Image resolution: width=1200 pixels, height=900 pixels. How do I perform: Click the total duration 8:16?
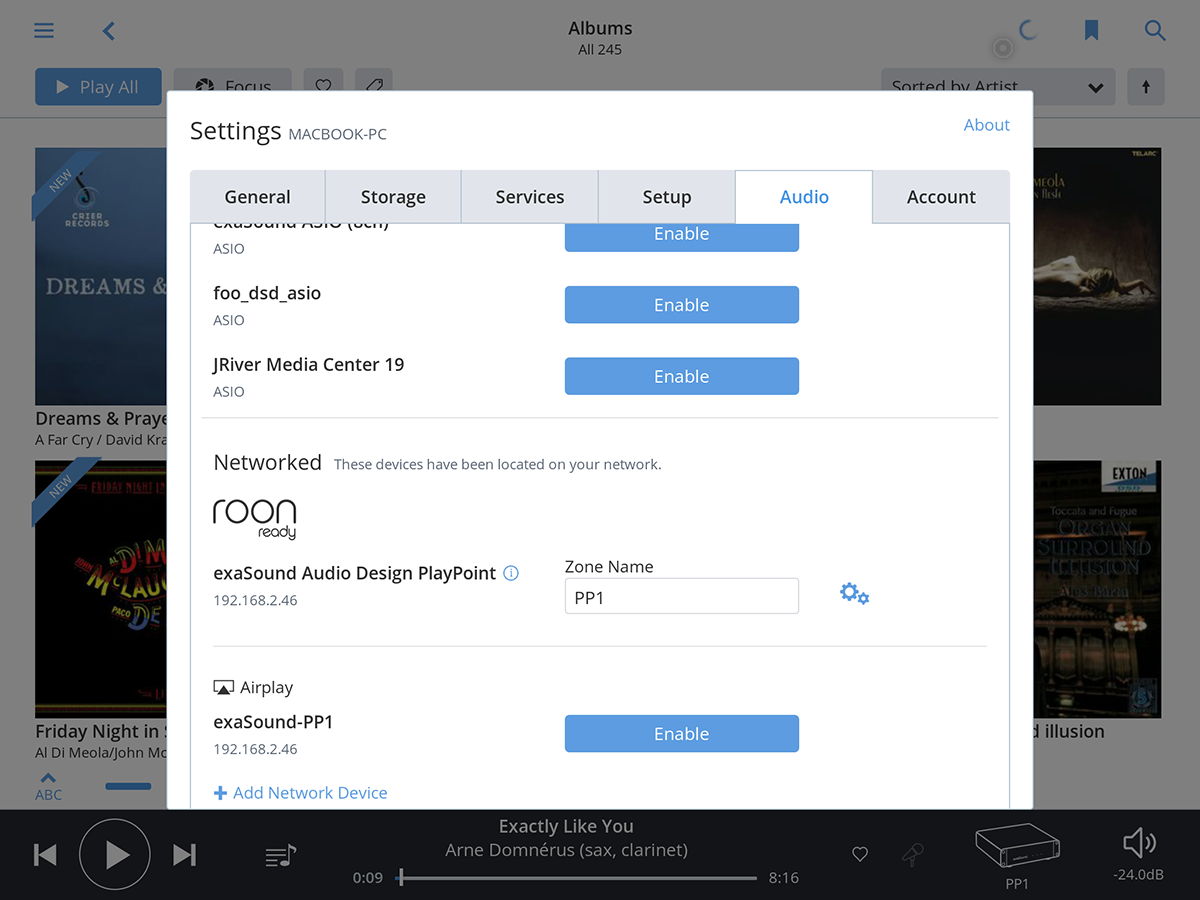click(x=784, y=878)
